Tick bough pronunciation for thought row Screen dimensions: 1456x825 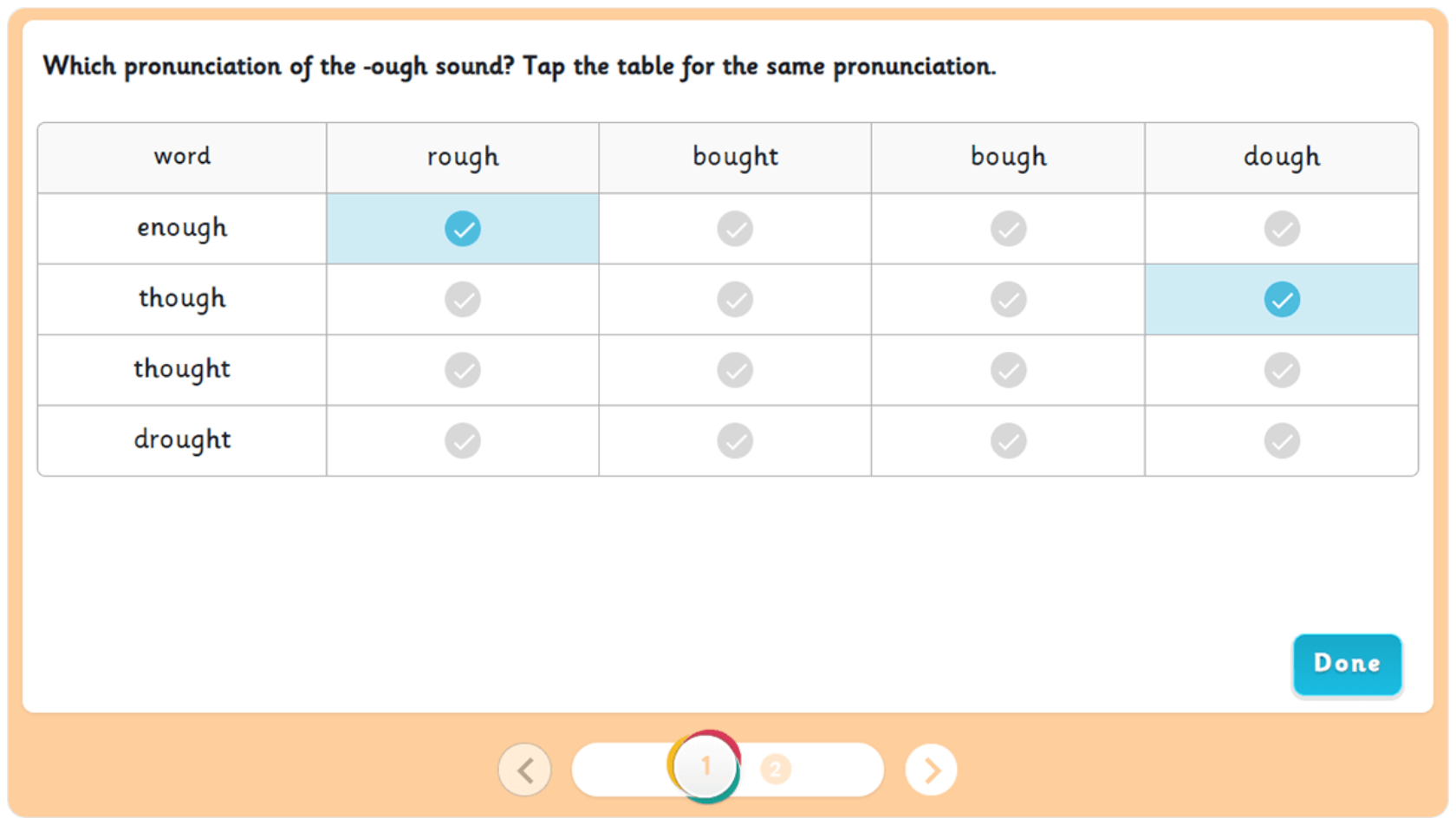pyautogui.click(x=1009, y=370)
